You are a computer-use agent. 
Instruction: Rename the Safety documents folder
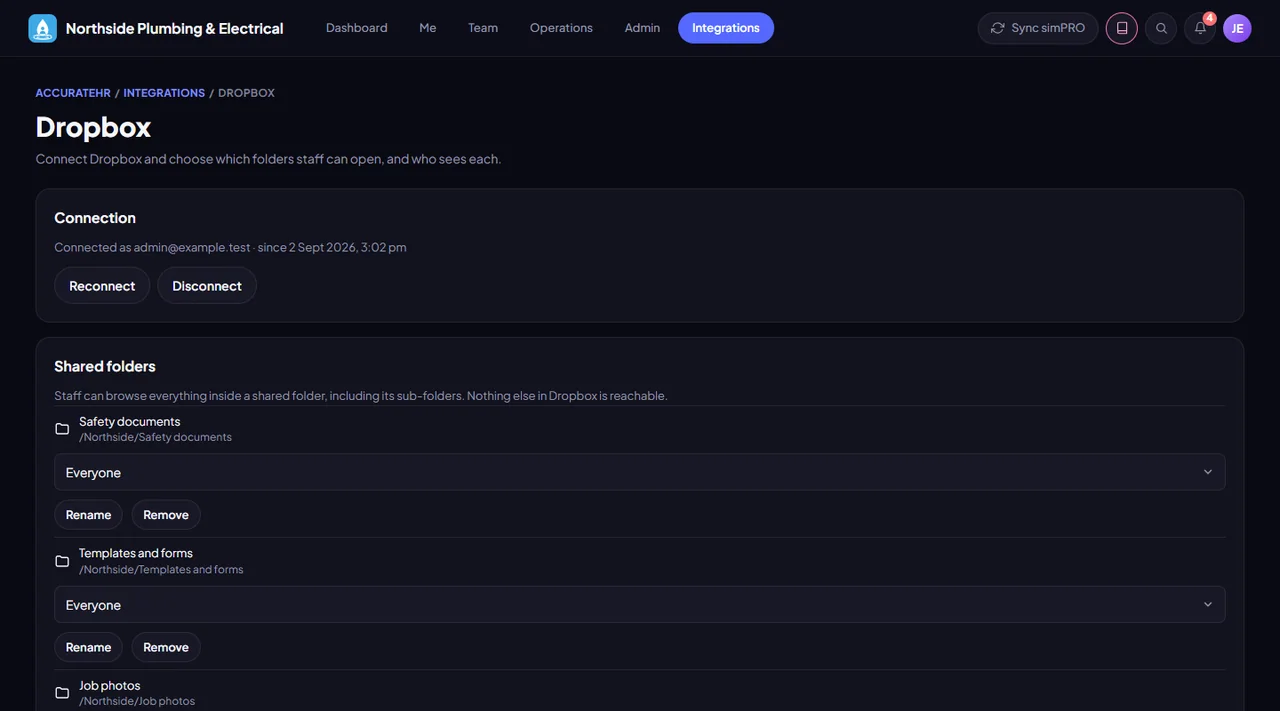tap(88, 515)
